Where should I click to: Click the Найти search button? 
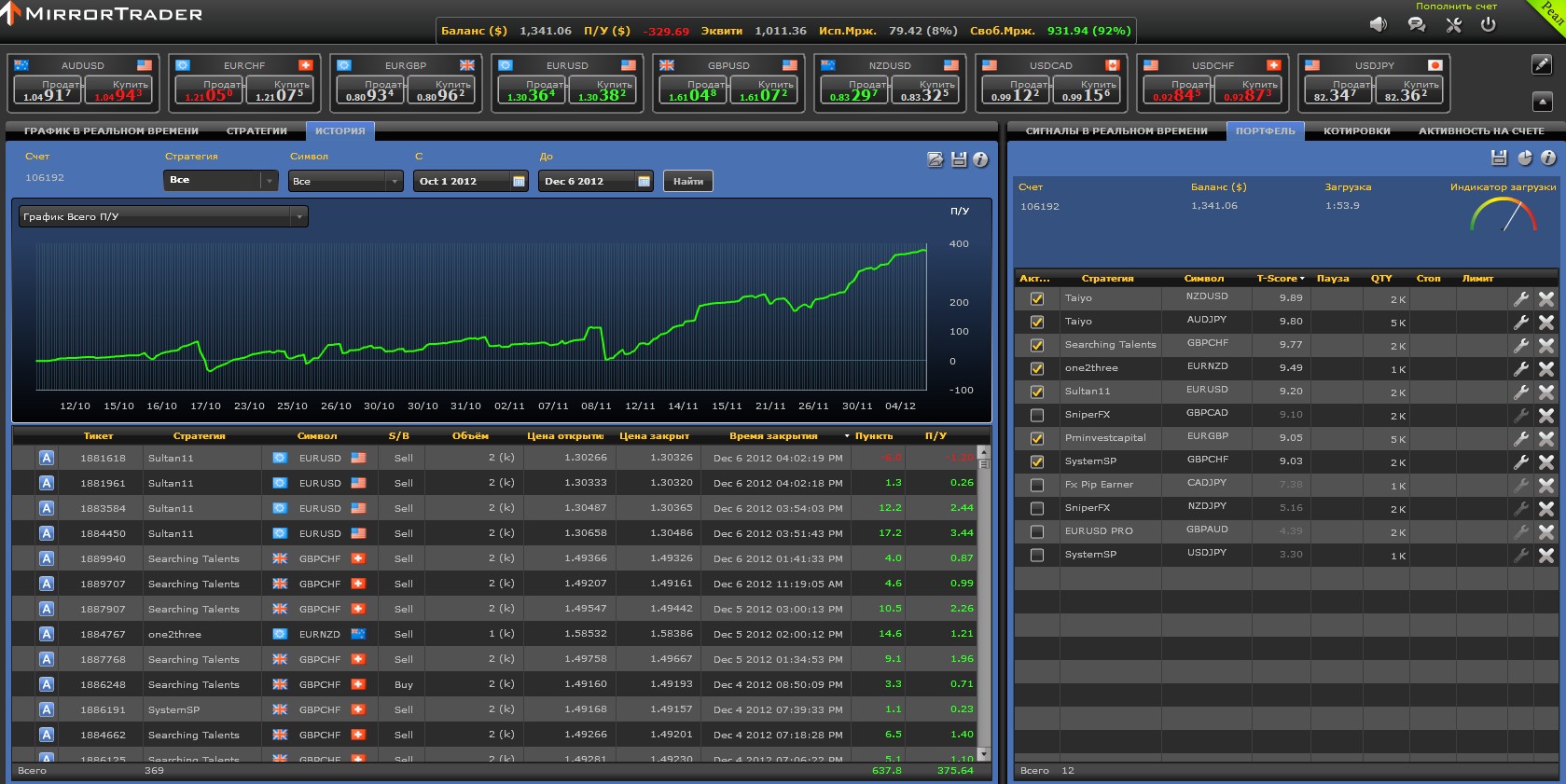[688, 181]
